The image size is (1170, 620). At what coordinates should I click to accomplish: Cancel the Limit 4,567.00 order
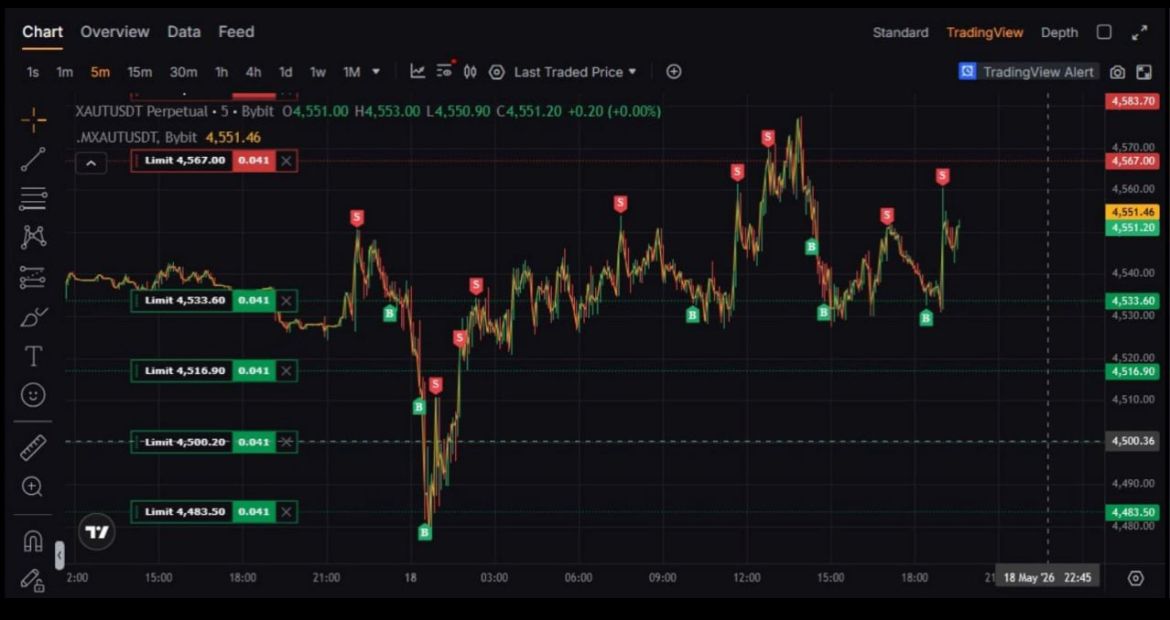287,161
